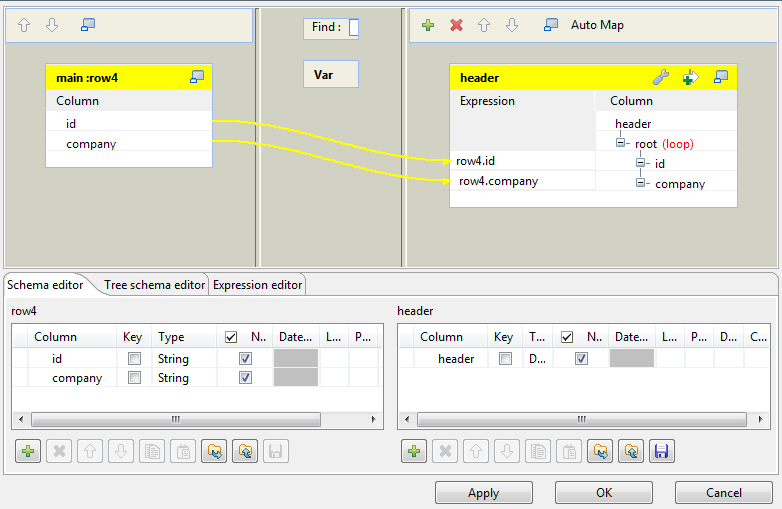The image size is (782, 509).
Task: Toggle Nullable checkbox for company column
Action: (x=245, y=378)
